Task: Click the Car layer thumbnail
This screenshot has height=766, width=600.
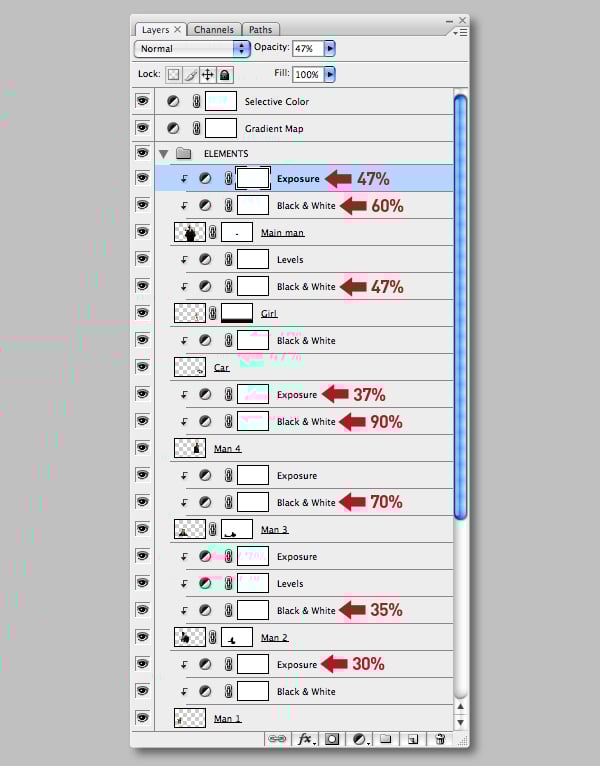Action: (x=189, y=367)
